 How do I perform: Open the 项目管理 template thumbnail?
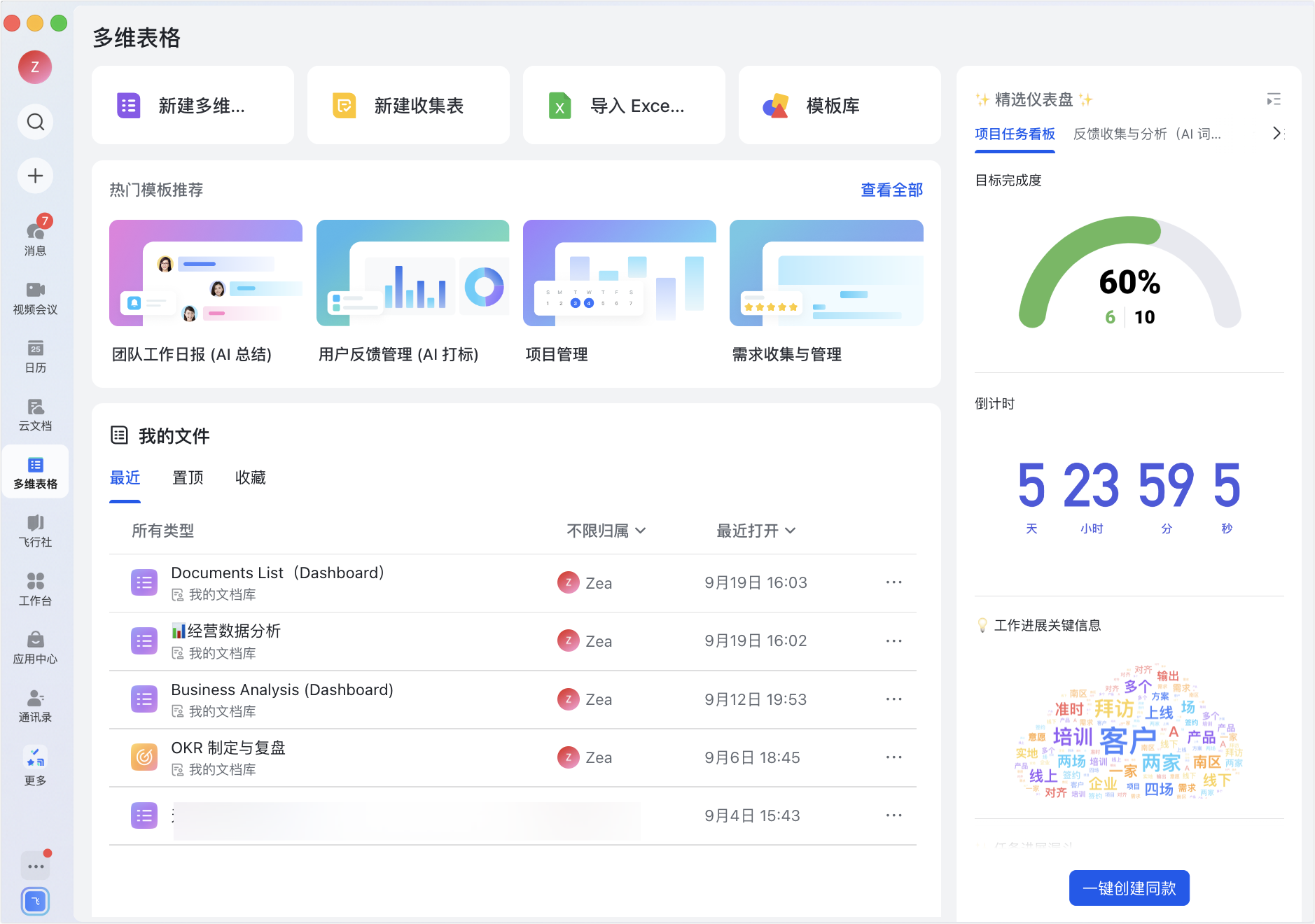[x=619, y=273]
